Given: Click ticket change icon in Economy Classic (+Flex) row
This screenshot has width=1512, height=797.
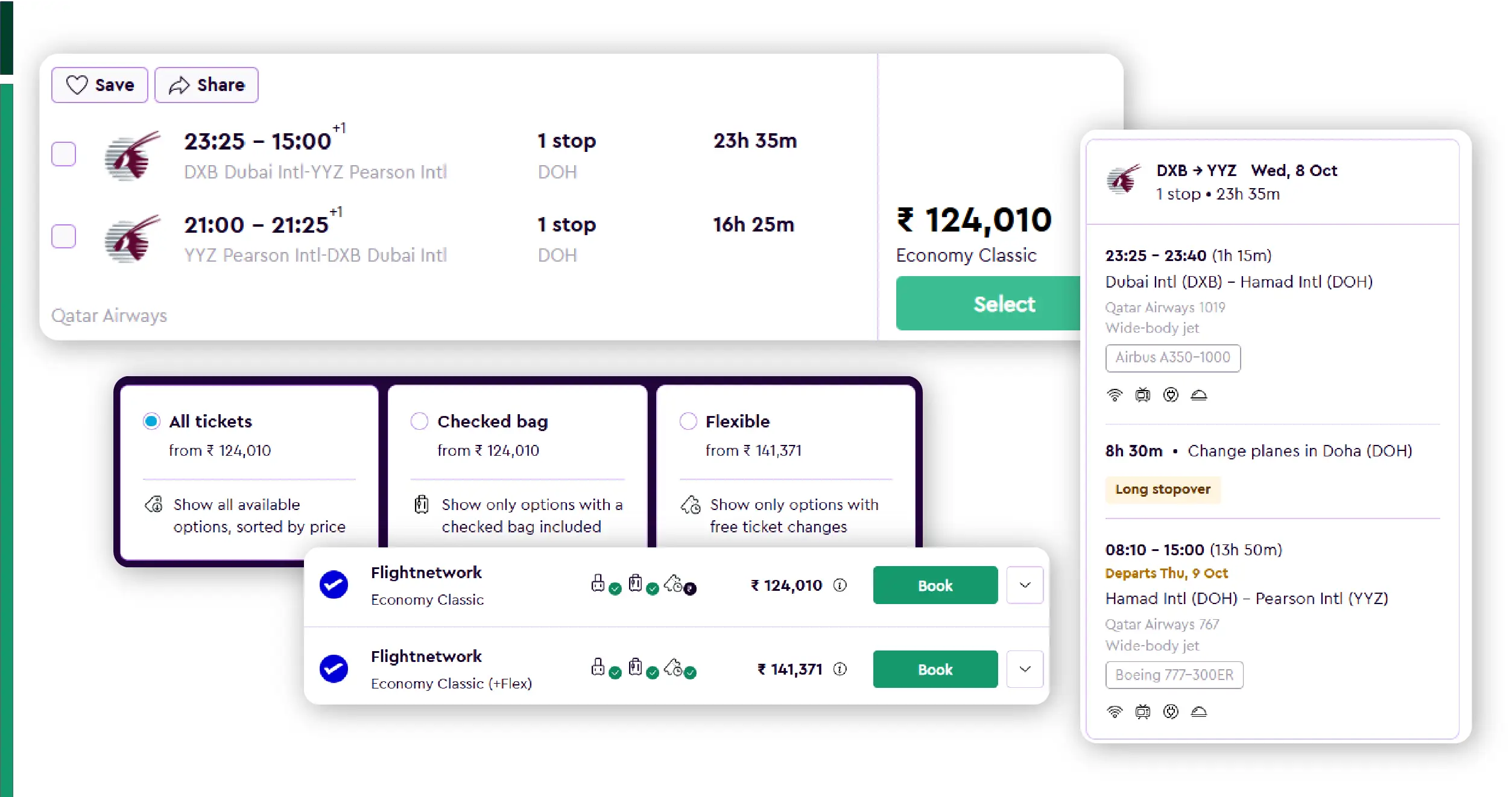Looking at the screenshot, I should (x=674, y=667).
